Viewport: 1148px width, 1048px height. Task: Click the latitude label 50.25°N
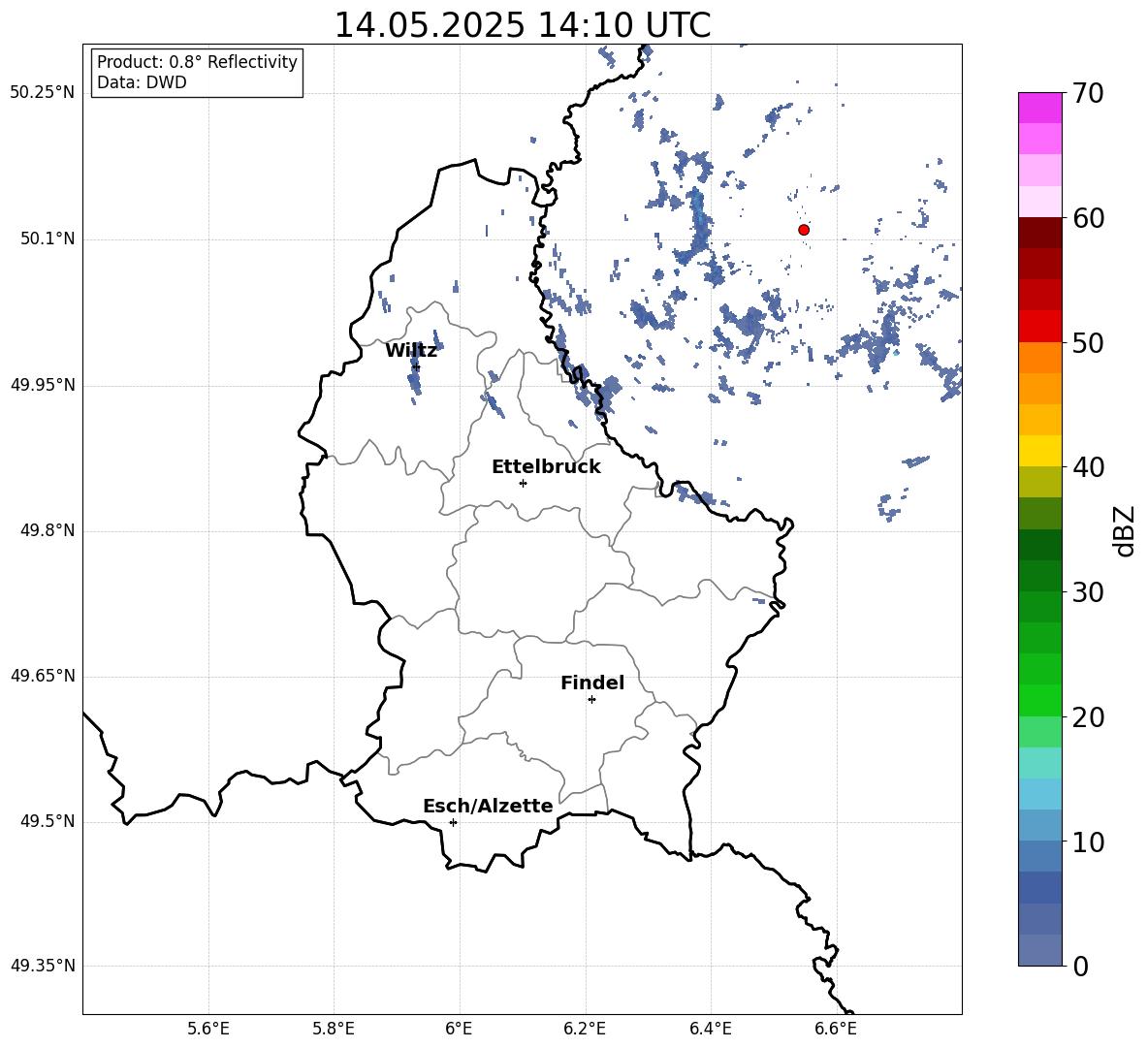point(43,93)
